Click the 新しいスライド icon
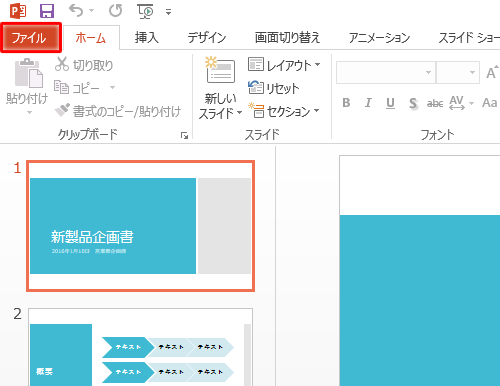Screen dimensions: 500x386 tap(220, 70)
